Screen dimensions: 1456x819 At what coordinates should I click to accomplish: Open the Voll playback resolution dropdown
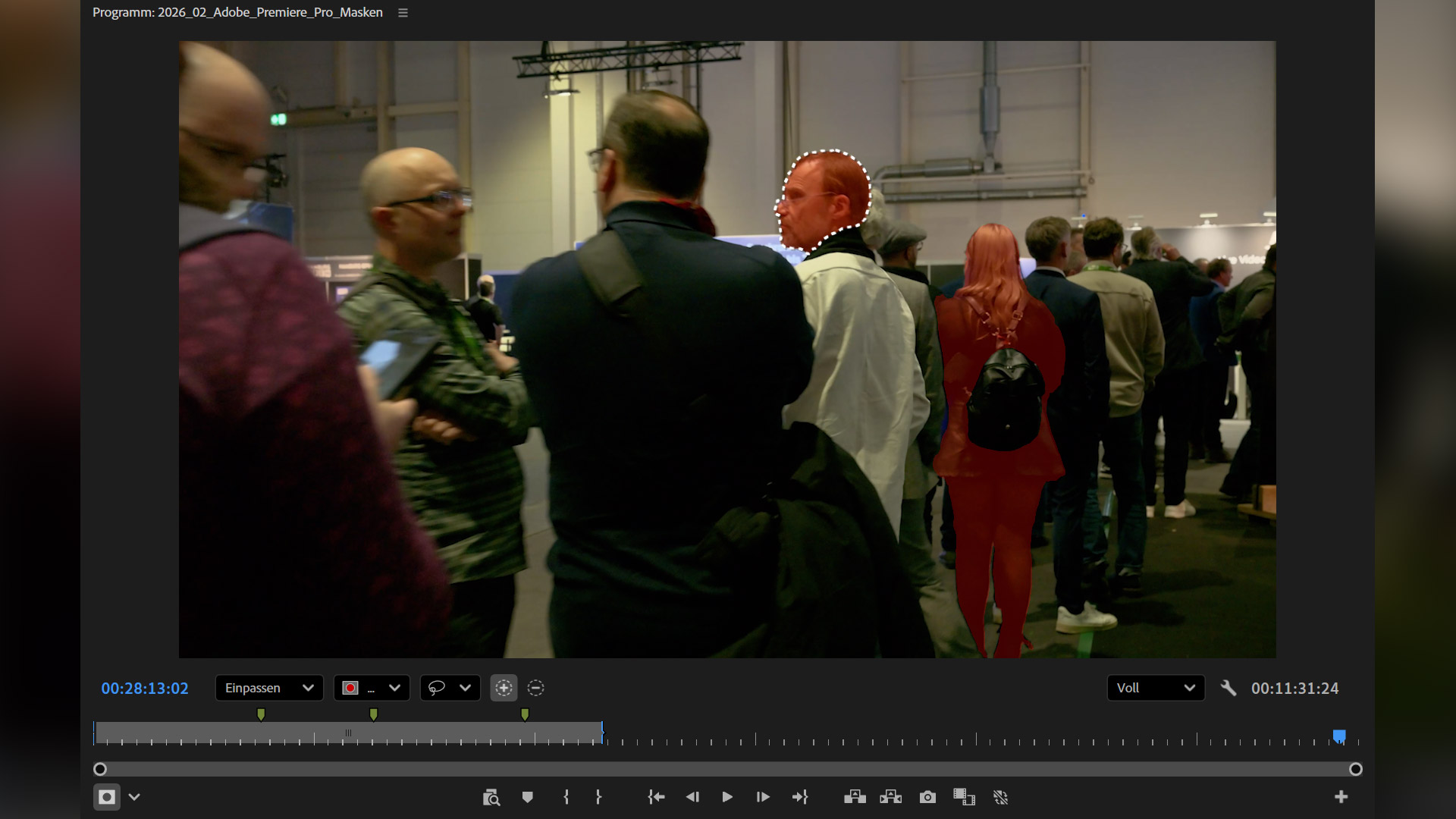(1156, 688)
